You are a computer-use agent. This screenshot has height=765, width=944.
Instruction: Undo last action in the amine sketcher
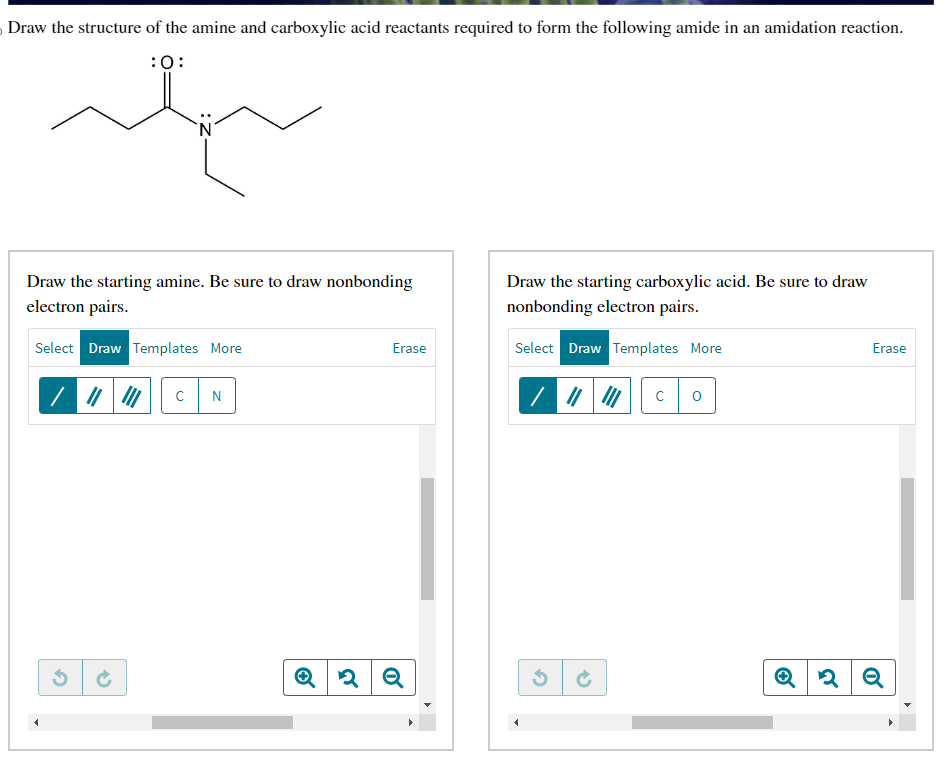(x=59, y=677)
